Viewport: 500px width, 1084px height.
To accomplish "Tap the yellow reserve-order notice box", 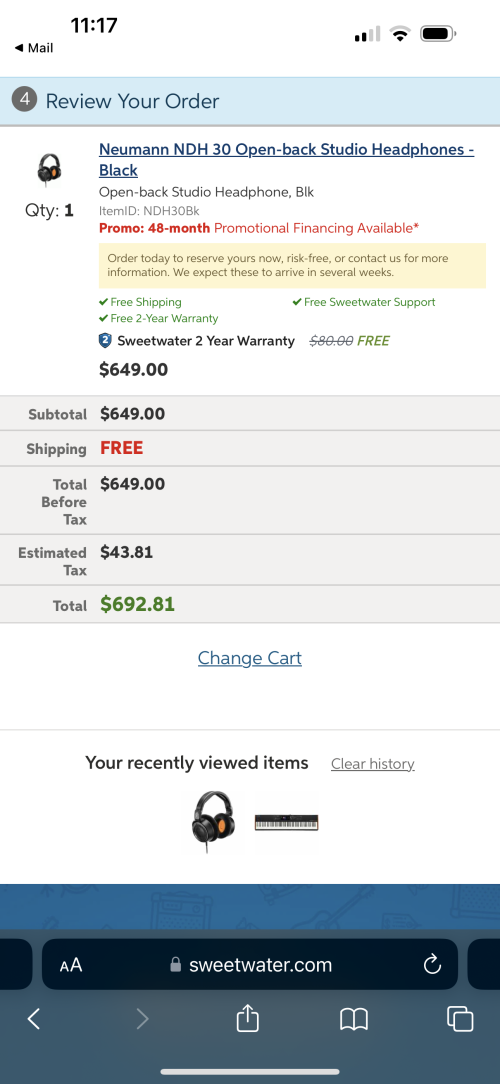I will [293, 265].
